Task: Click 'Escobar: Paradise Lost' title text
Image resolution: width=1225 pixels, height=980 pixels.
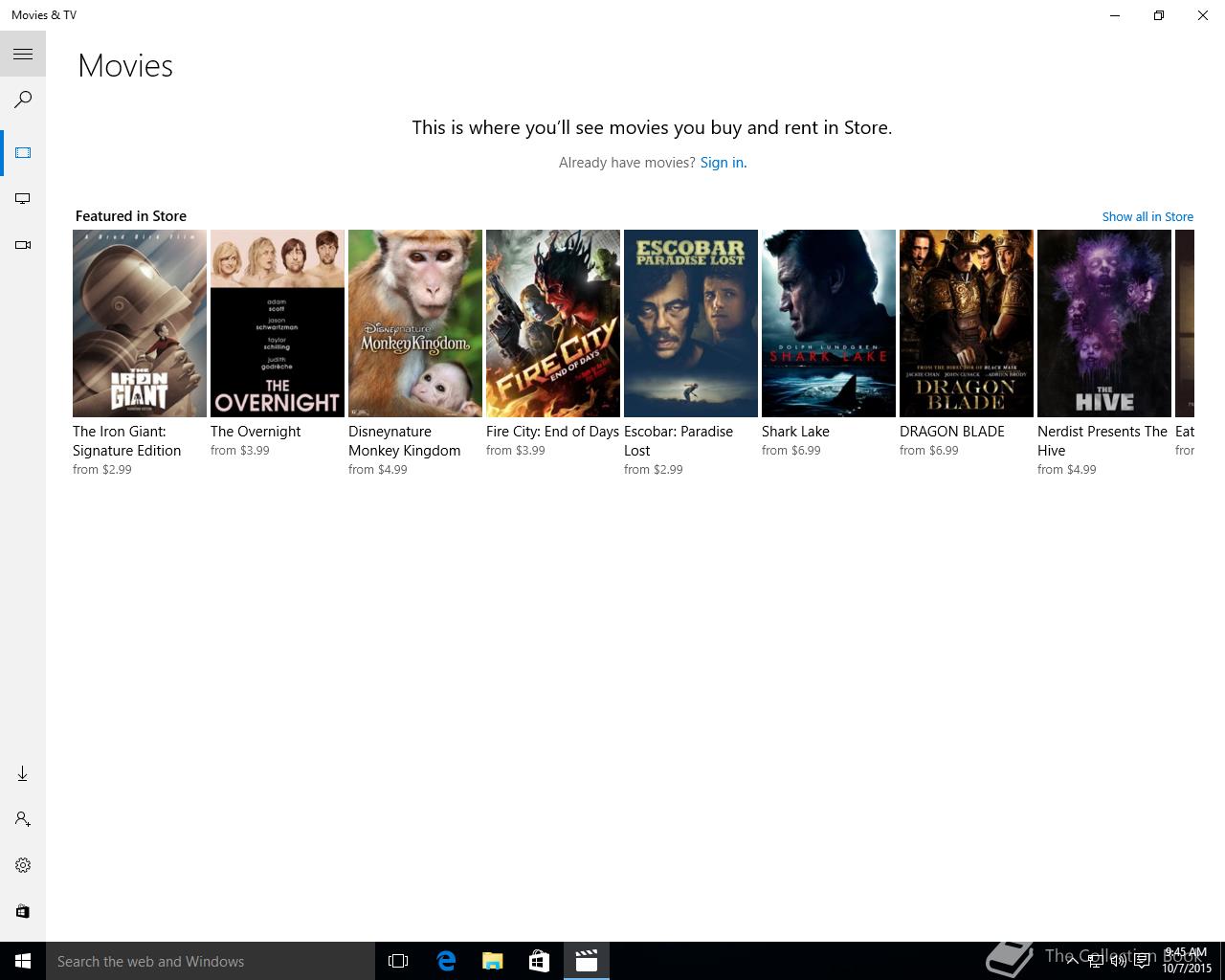Action: click(679, 441)
